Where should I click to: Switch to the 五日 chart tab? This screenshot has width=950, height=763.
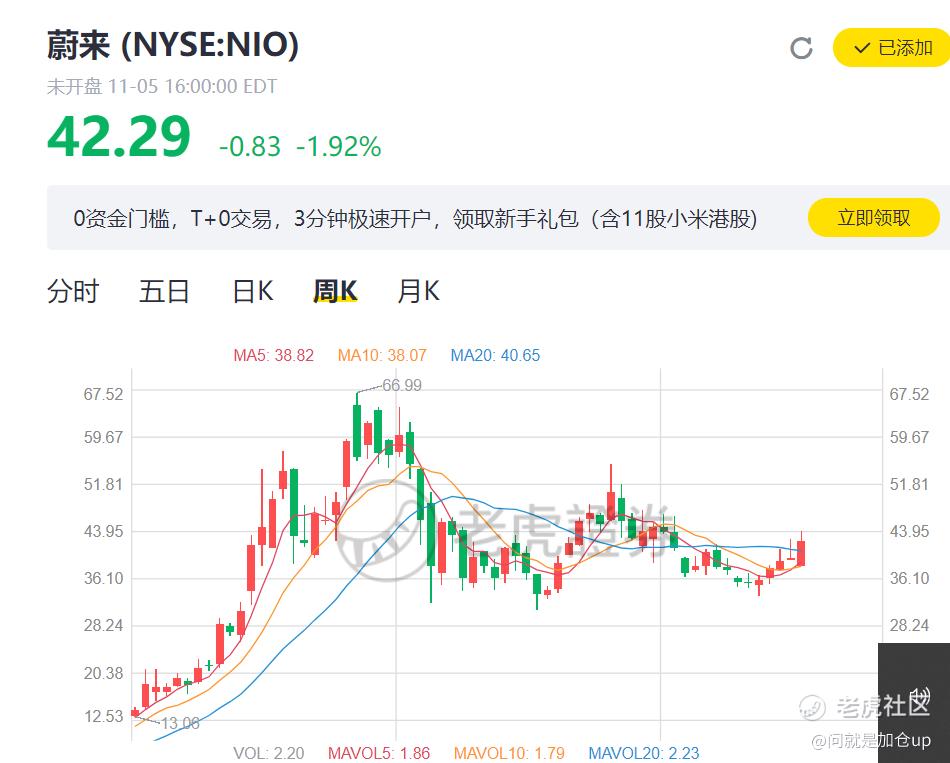click(x=164, y=292)
